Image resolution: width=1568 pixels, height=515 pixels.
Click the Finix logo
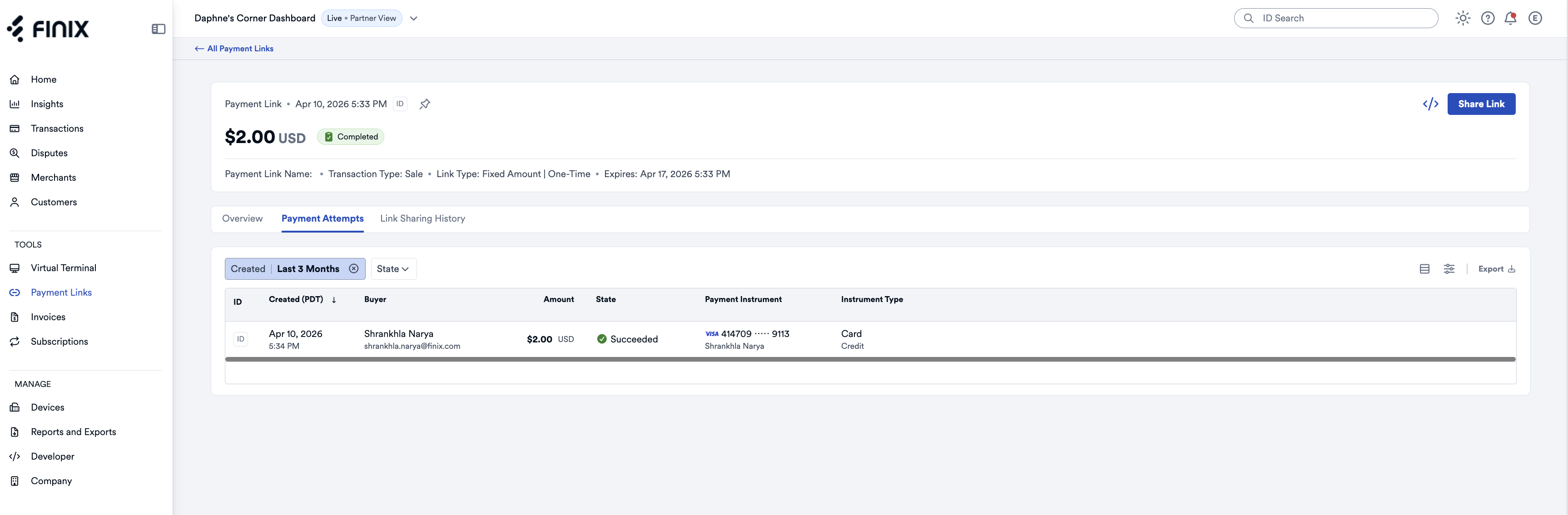click(48, 29)
